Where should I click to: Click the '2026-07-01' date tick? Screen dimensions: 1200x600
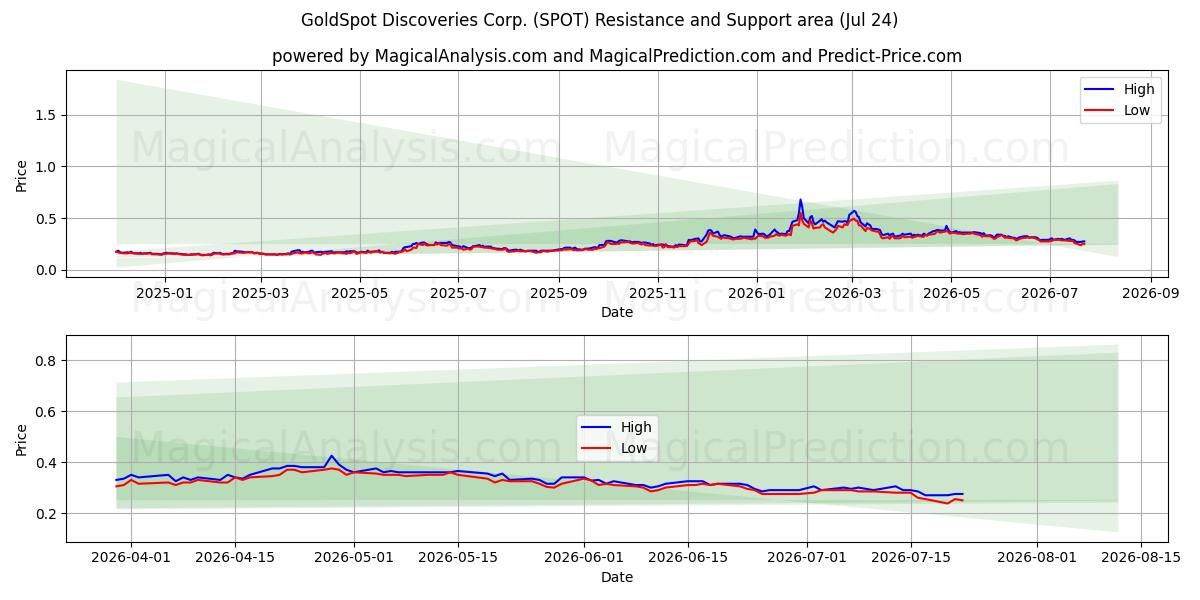coord(807,558)
